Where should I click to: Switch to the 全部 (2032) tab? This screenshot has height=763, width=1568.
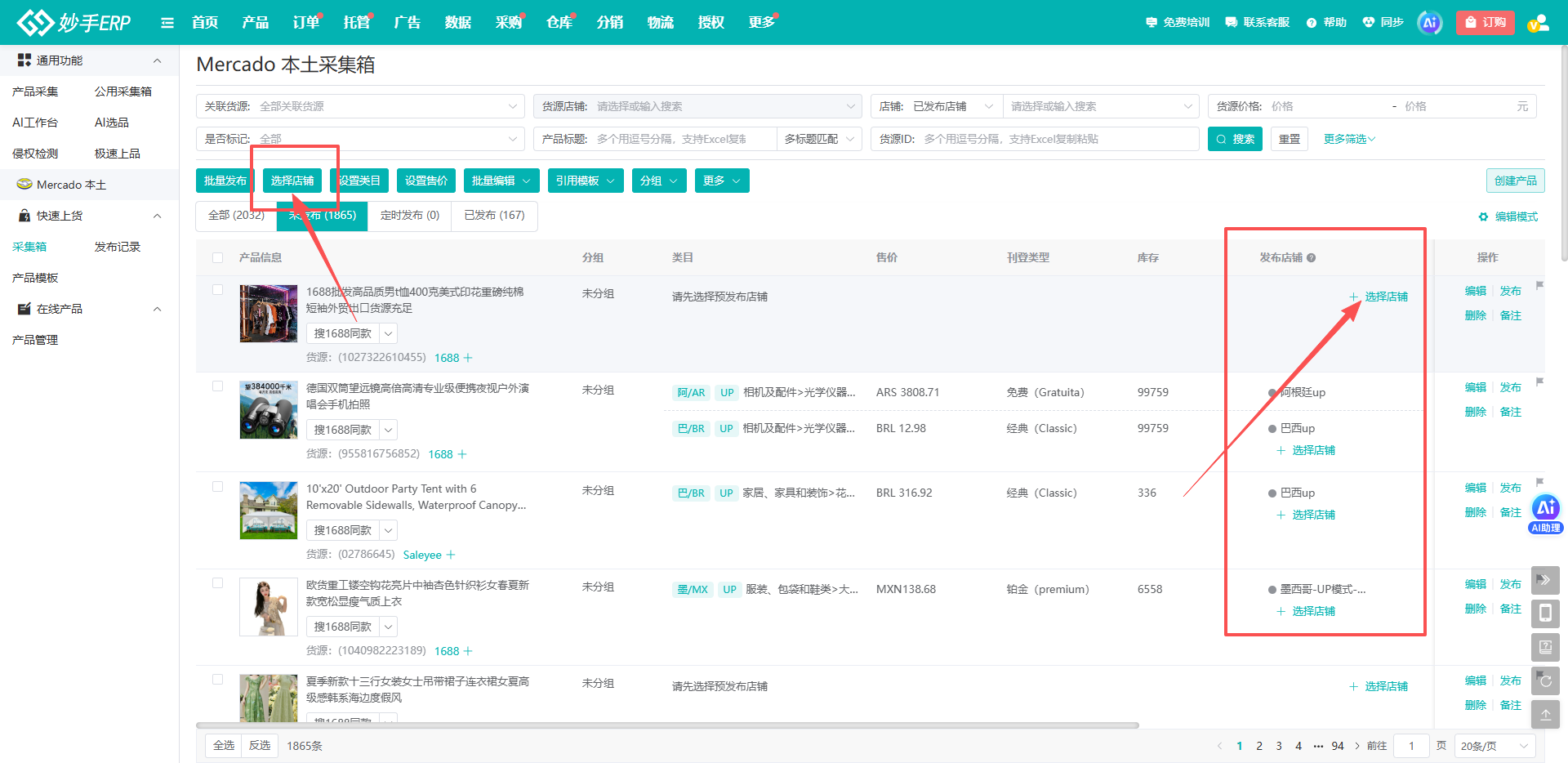pyautogui.click(x=236, y=216)
